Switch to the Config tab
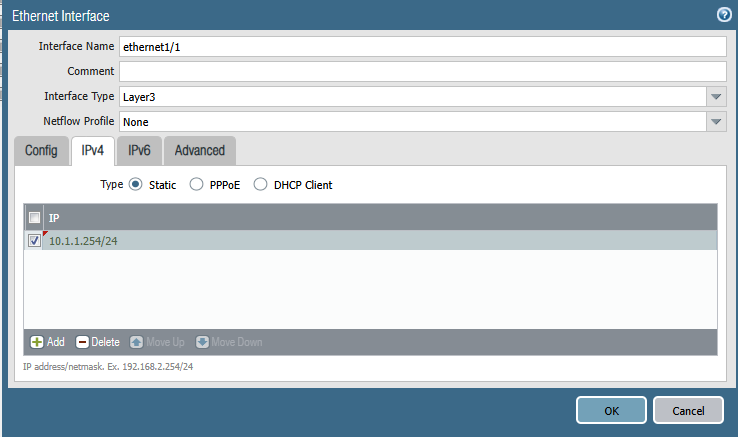The image size is (738, 437). pos(41,151)
